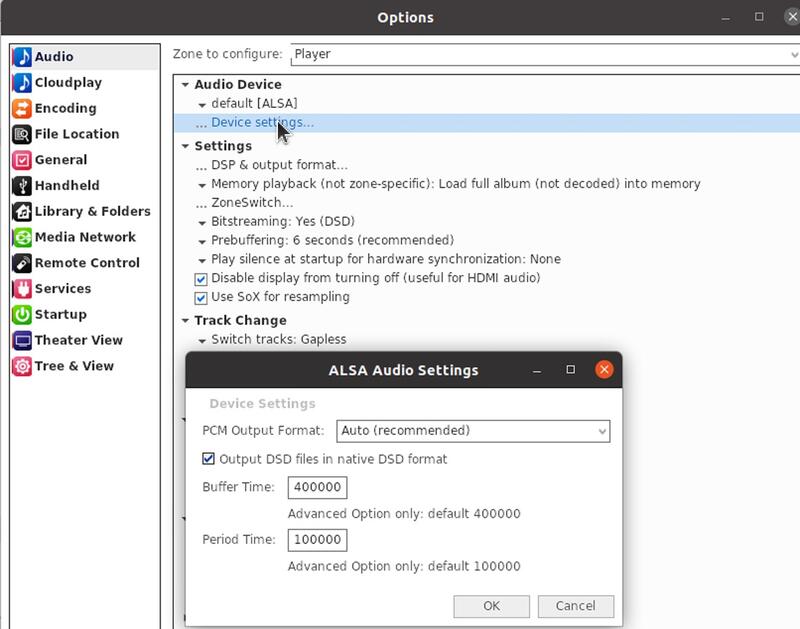Viewport: 800px width, 629px height.
Task: Open the Zone to configure dropdown
Action: [x=540, y=54]
